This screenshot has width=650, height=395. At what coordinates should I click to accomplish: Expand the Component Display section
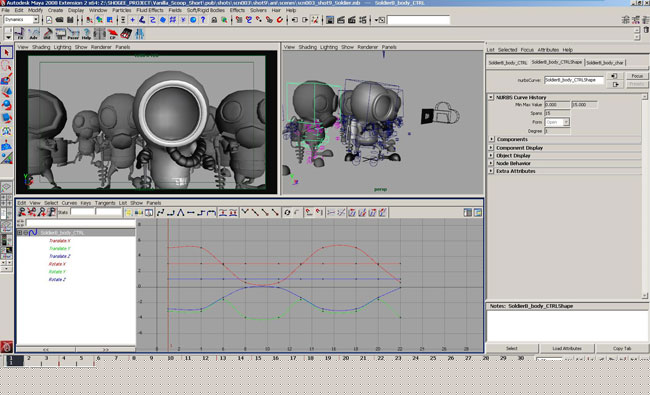pyautogui.click(x=491, y=148)
